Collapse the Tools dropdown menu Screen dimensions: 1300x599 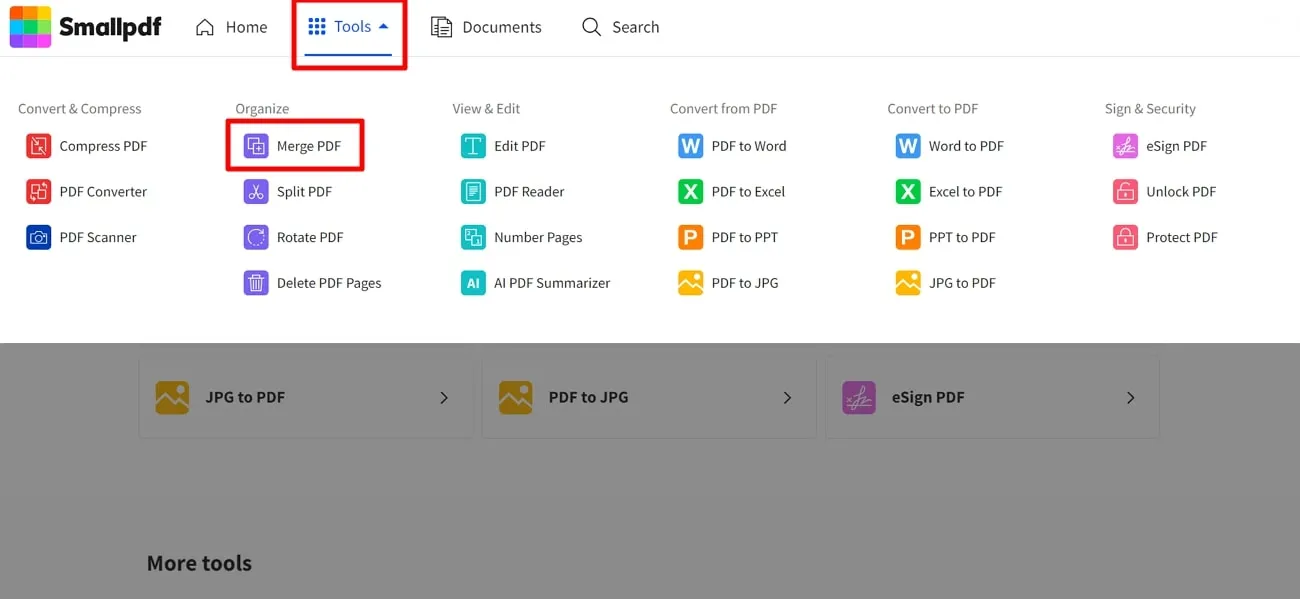click(x=348, y=27)
